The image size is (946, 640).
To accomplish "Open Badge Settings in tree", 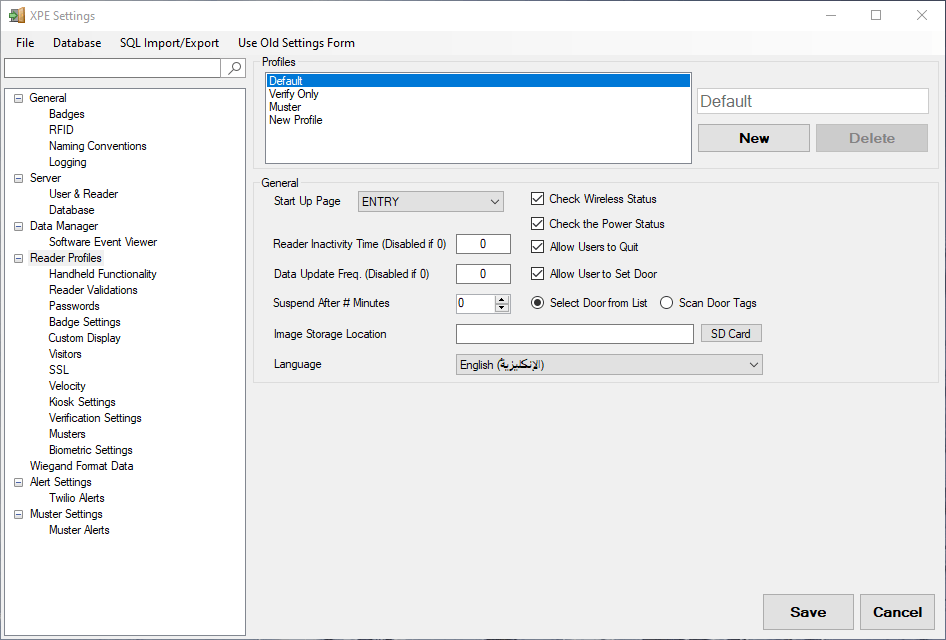I will tap(84, 322).
